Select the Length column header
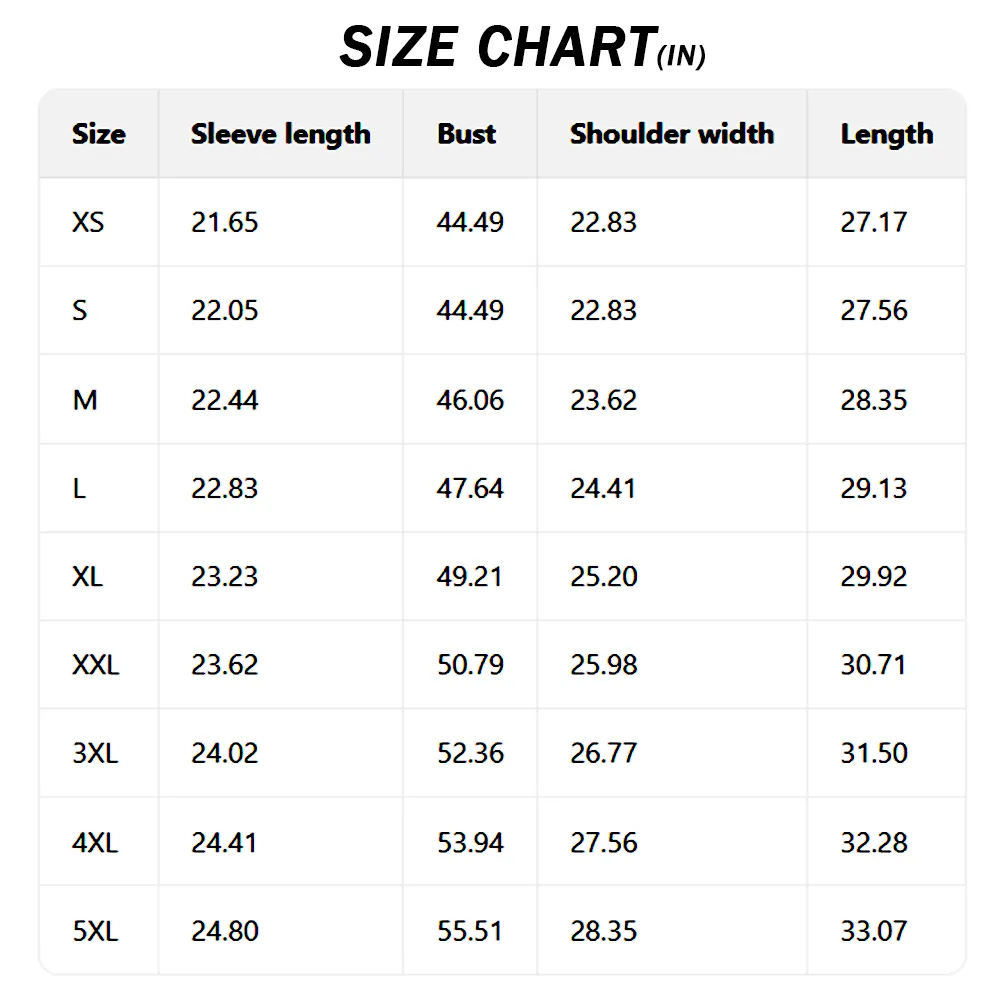The image size is (1000, 1000). [x=886, y=135]
